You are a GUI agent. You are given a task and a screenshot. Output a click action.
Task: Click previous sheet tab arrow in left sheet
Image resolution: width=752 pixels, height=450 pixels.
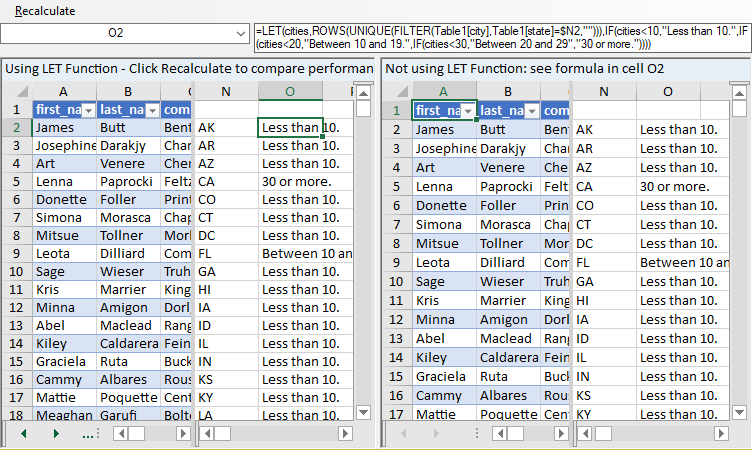coord(23,433)
